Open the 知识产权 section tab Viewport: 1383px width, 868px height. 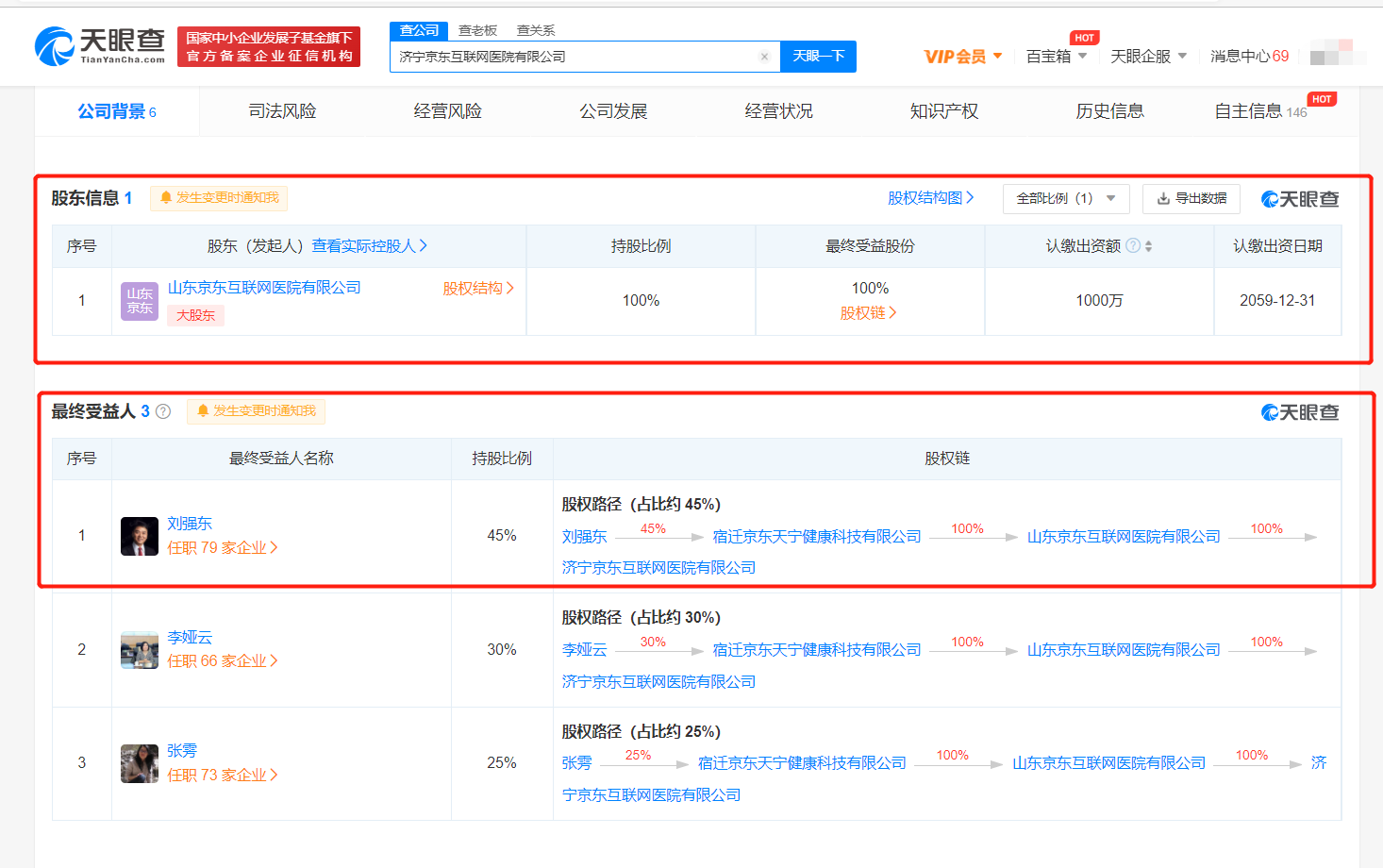point(943,110)
